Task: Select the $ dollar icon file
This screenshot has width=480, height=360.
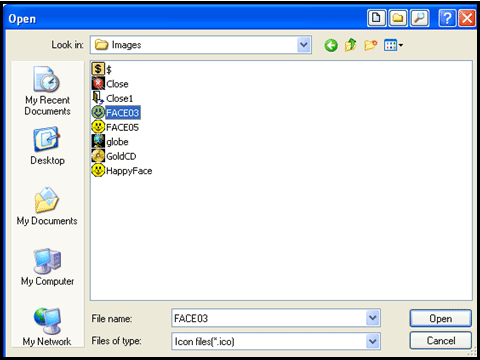Action: coord(102,69)
